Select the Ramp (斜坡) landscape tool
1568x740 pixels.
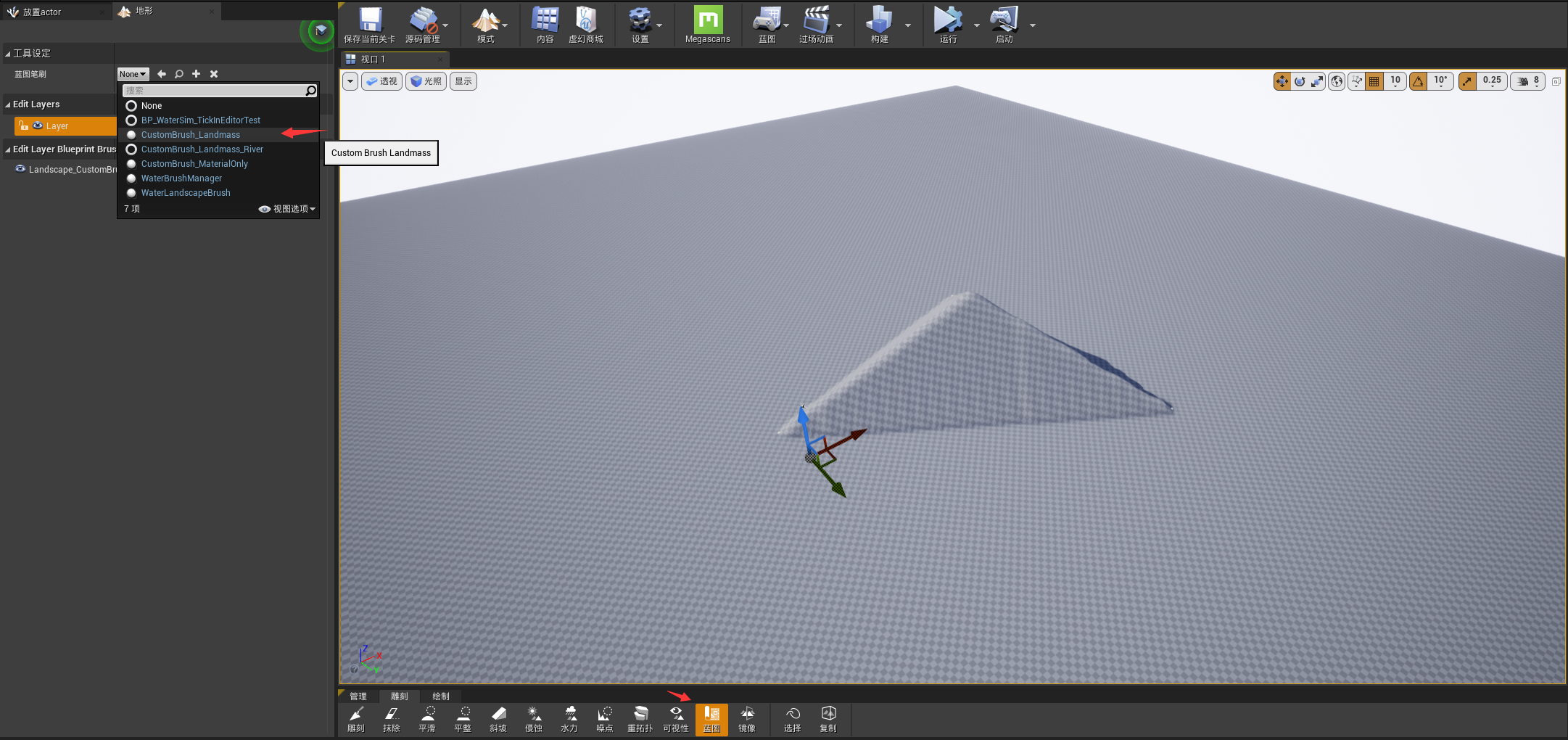[x=498, y=720]
